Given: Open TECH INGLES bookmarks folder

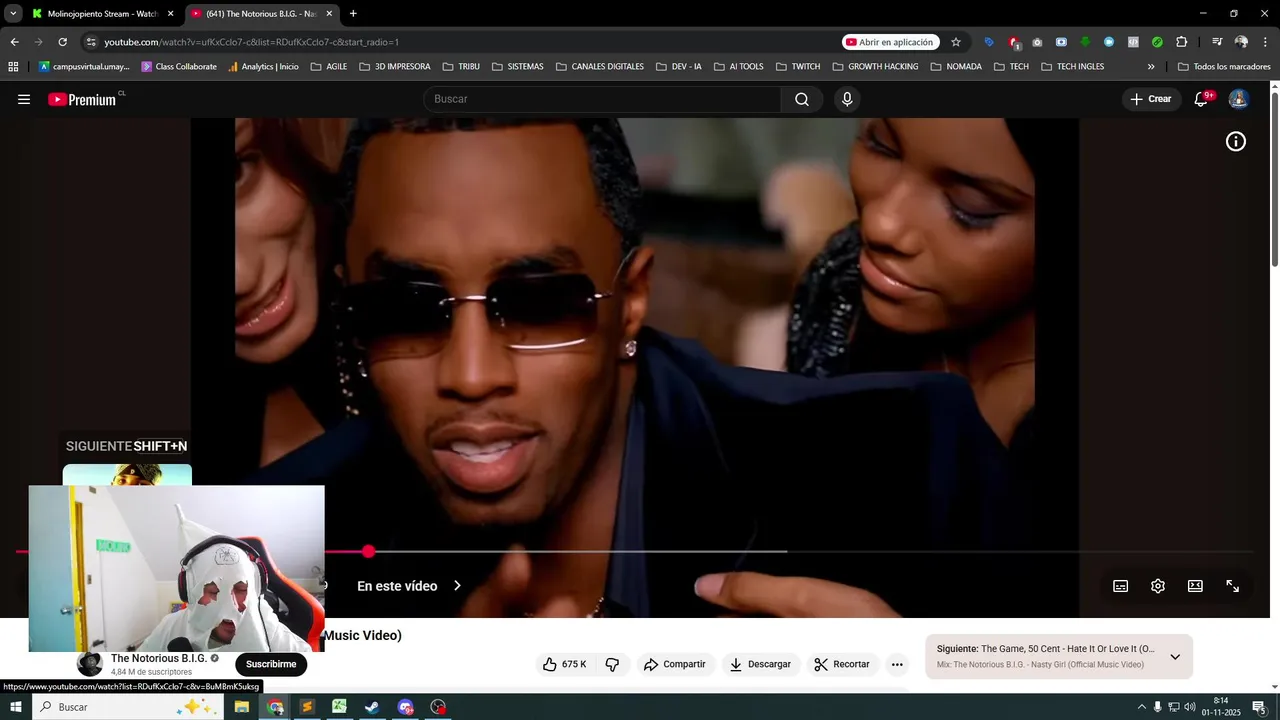Looking at the screenshot, I should point(1073,67).
